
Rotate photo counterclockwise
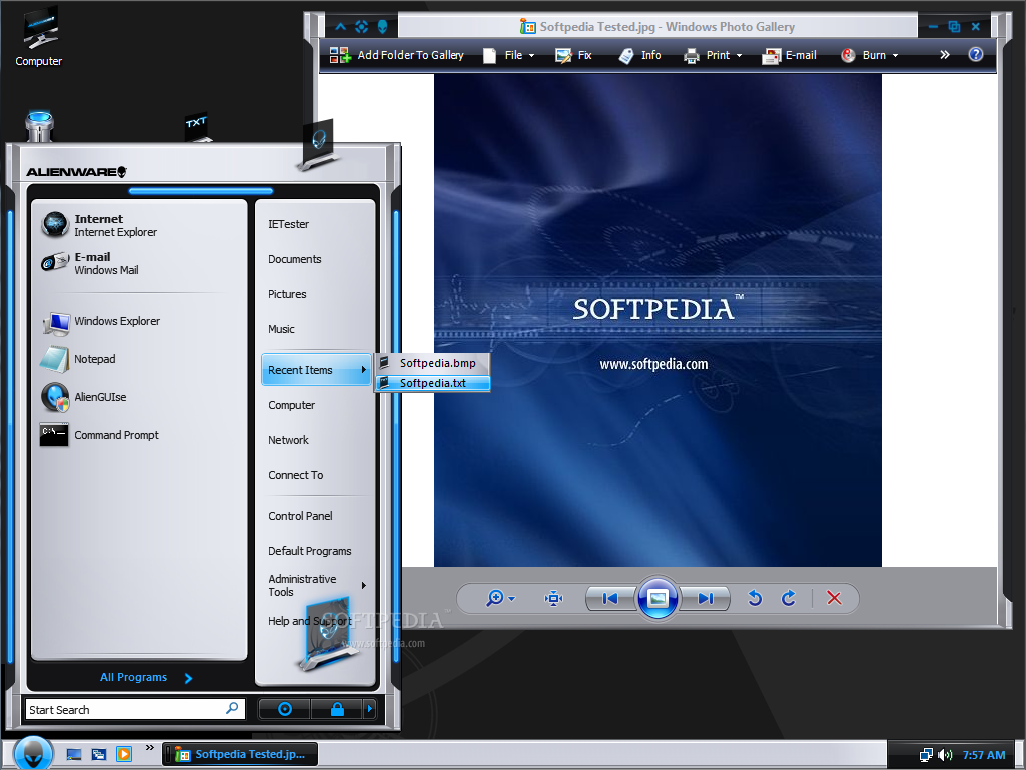755,598
